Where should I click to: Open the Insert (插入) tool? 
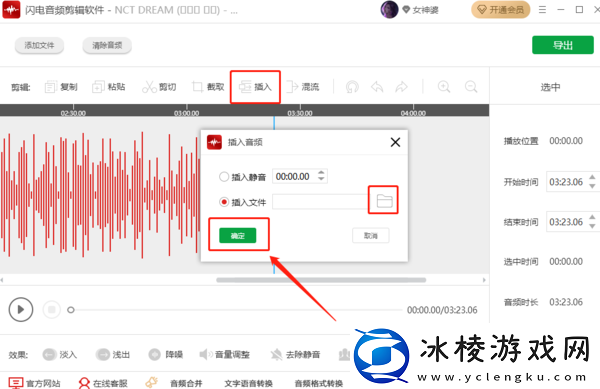tap(255, 87)
